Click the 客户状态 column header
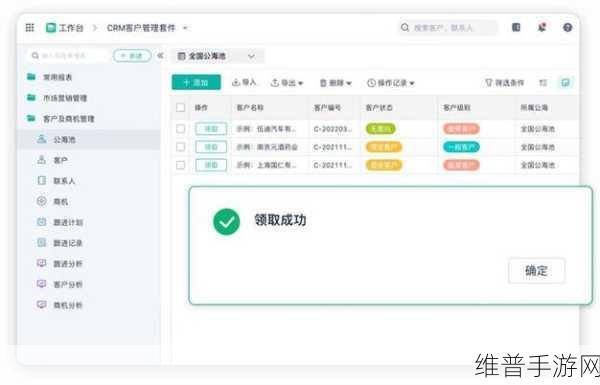600x385 pixels. [379, 108]
